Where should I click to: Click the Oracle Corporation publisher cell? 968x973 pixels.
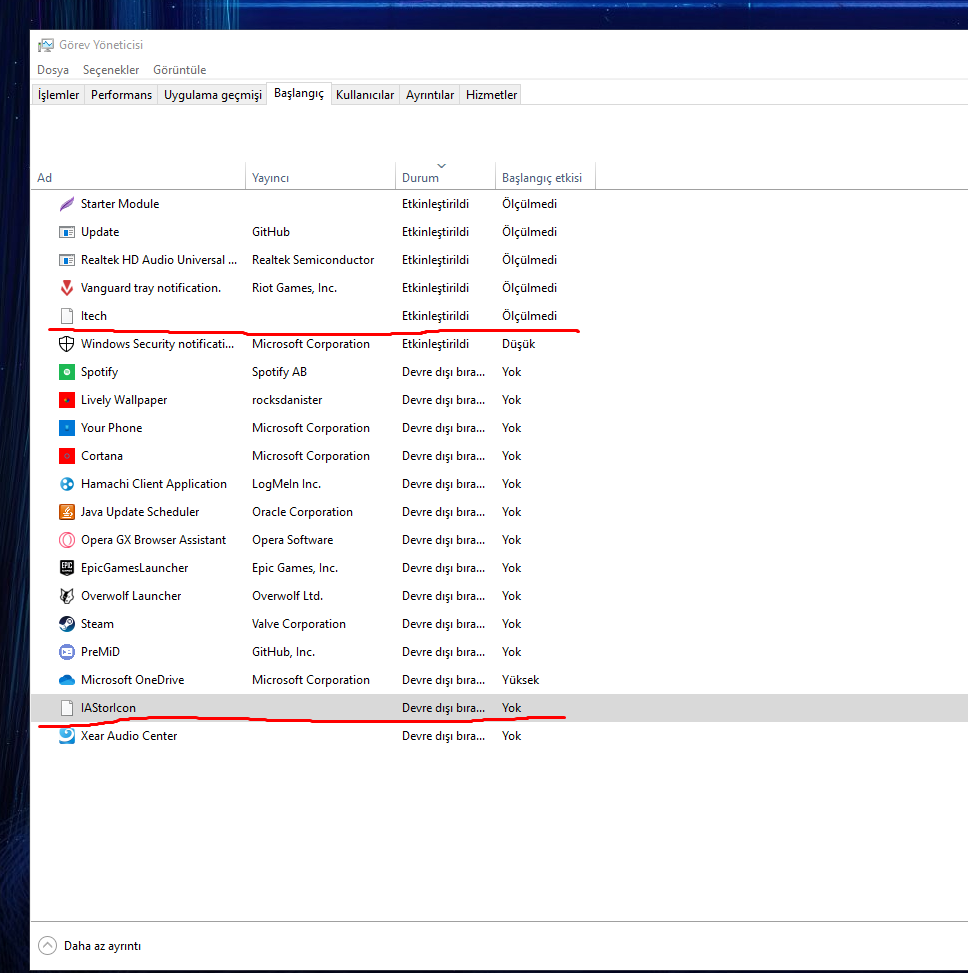[x=302, y=512]
